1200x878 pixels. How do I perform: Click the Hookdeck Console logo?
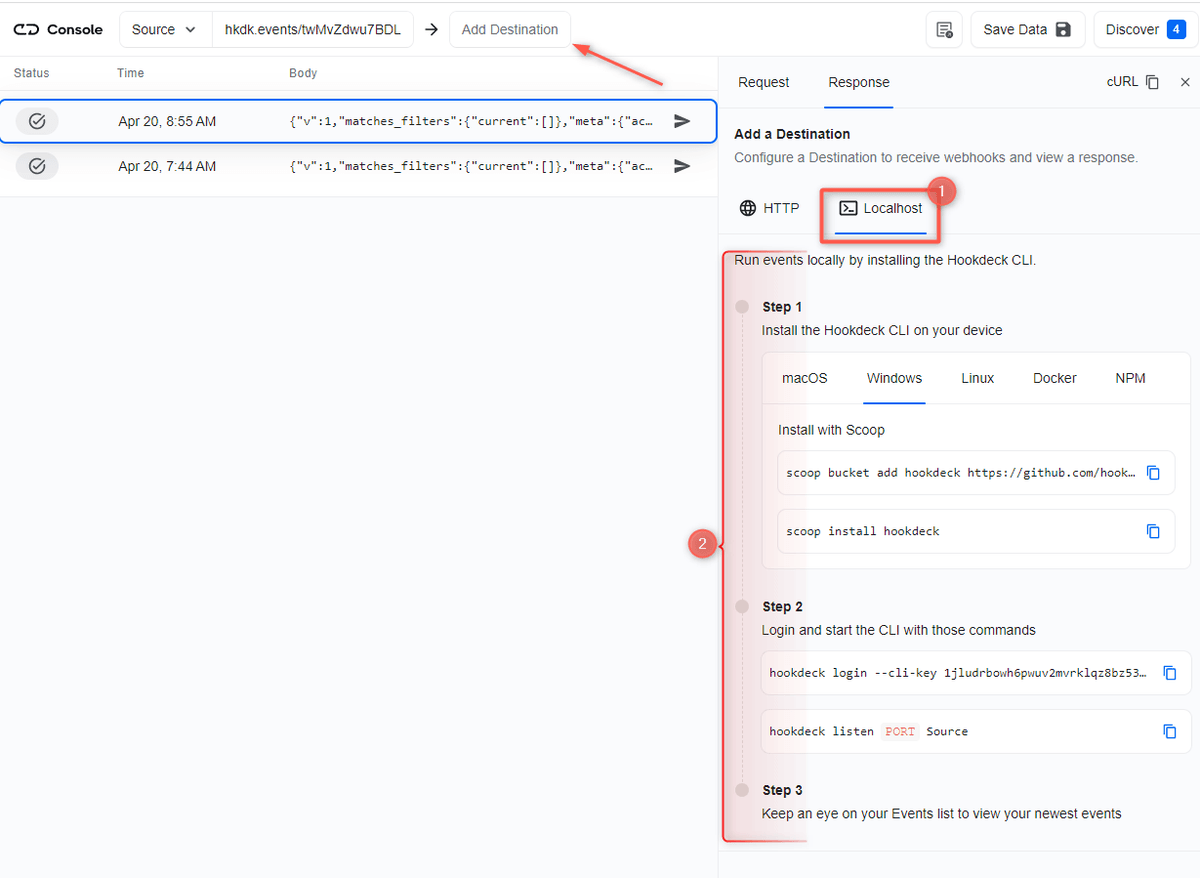57,29
